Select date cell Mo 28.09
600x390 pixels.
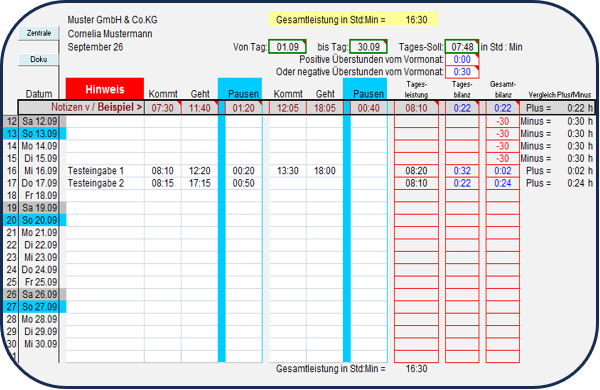(39, 319)
